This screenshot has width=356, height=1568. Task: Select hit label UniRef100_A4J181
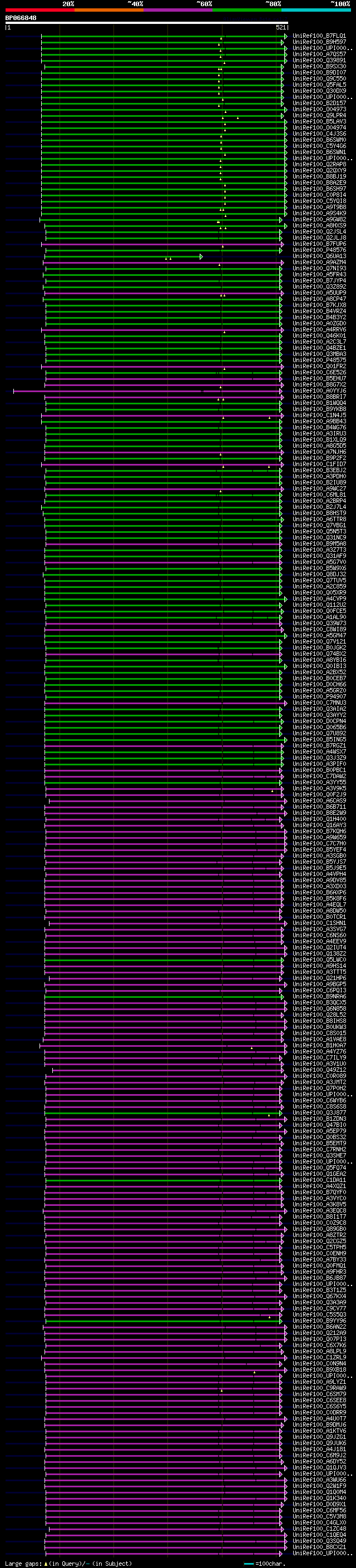(x=319, y=1450)
